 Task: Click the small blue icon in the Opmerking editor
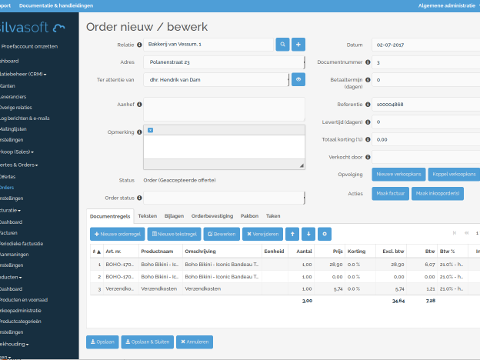pyautogui.click(x=150, y=130)
